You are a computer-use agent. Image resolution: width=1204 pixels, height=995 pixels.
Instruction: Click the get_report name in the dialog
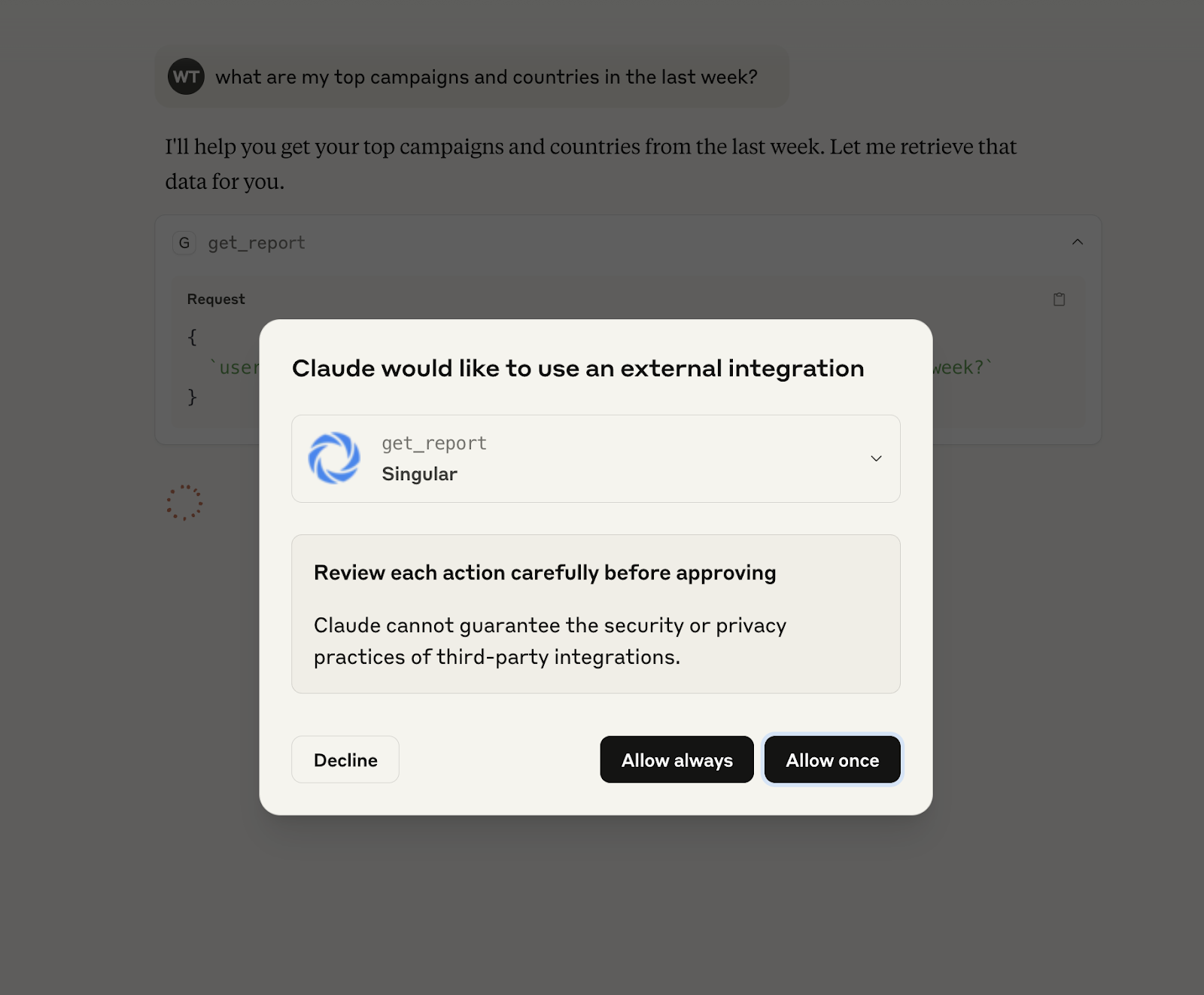(x=434, y=443)
